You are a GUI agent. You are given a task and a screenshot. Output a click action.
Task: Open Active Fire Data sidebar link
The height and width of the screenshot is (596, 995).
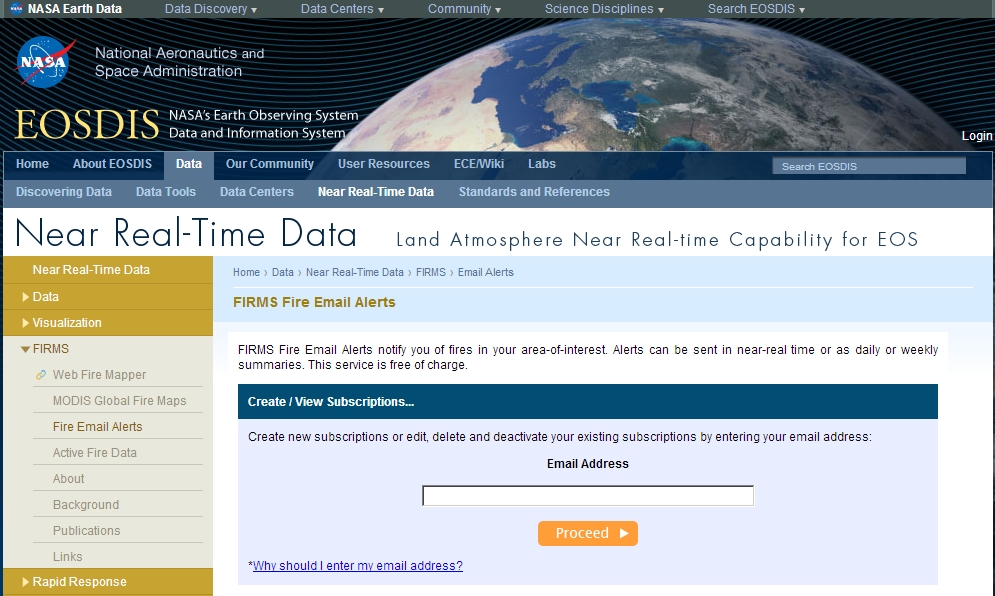point(95,453)
